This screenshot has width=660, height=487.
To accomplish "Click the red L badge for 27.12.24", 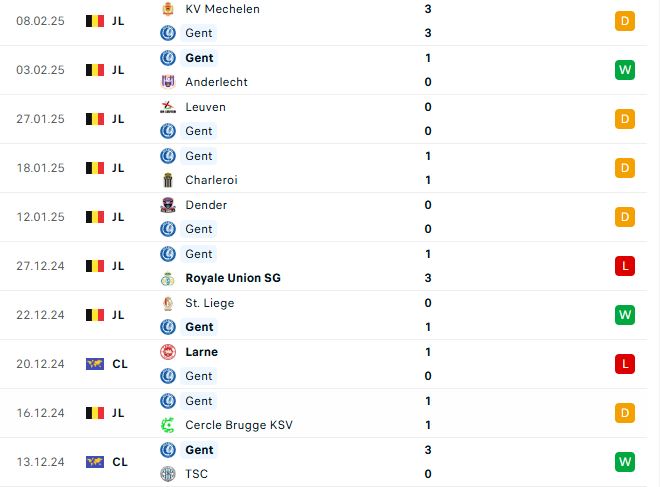I will [x=625, y=266].
